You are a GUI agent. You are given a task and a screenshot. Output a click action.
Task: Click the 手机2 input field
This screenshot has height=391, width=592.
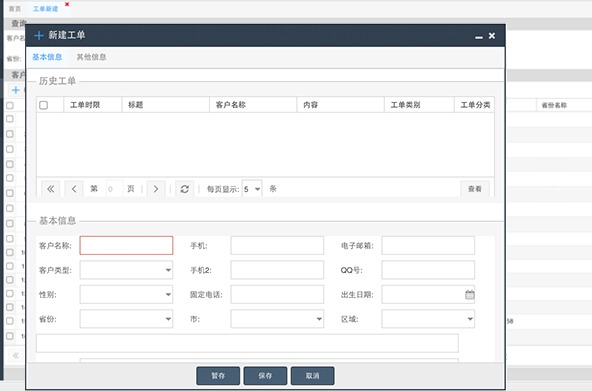[x=277, y=270]
